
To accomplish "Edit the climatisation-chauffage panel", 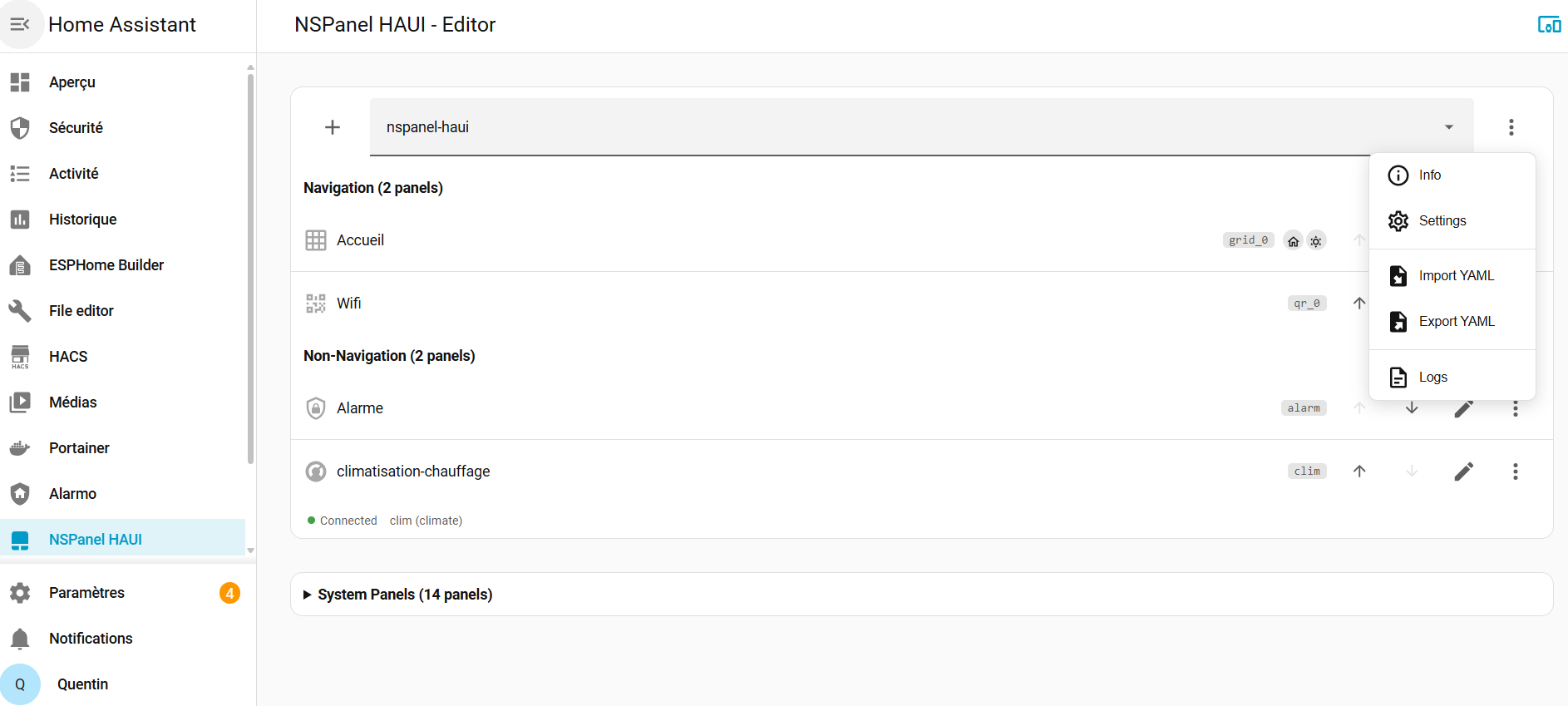I will click(x=1464, y=471).
